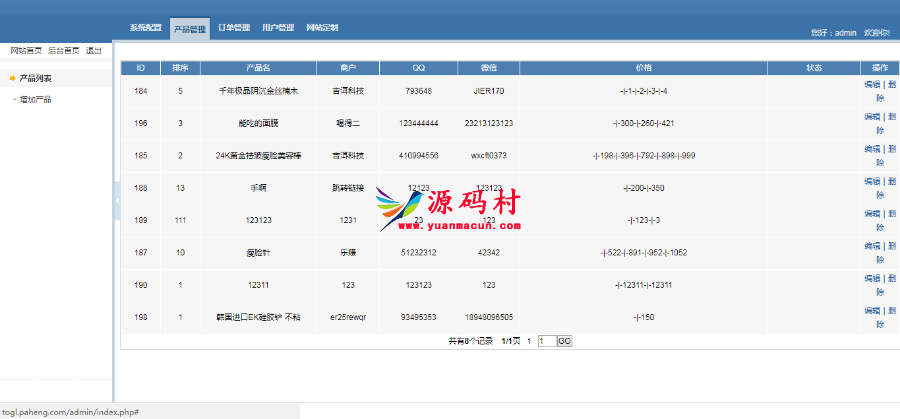Click the small arrow icon beside 增加产品
Viewport: 900px width, 419px height.
pos(13,99)
